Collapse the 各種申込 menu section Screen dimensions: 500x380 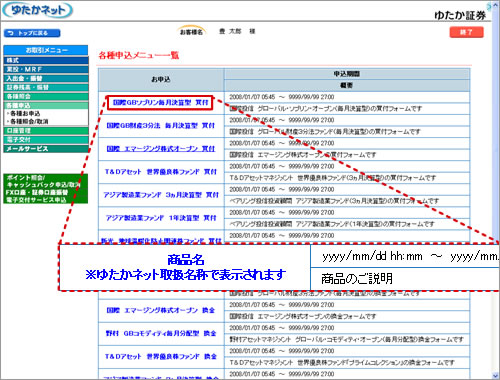(46, 105)
